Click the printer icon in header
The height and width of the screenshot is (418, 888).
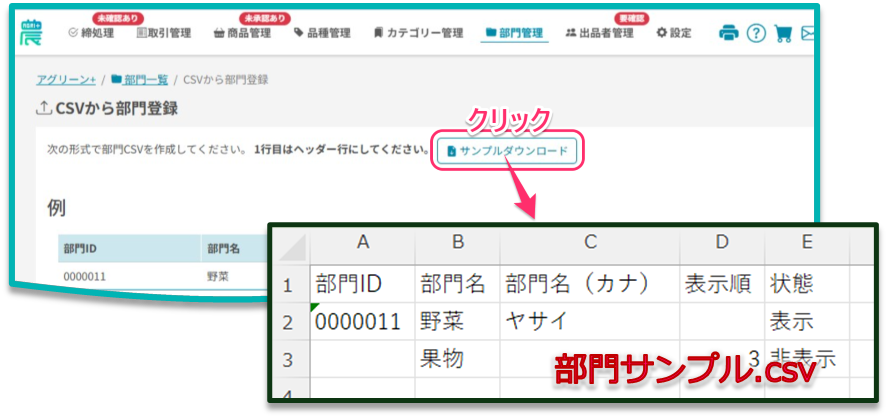click(x=729, y=33)
